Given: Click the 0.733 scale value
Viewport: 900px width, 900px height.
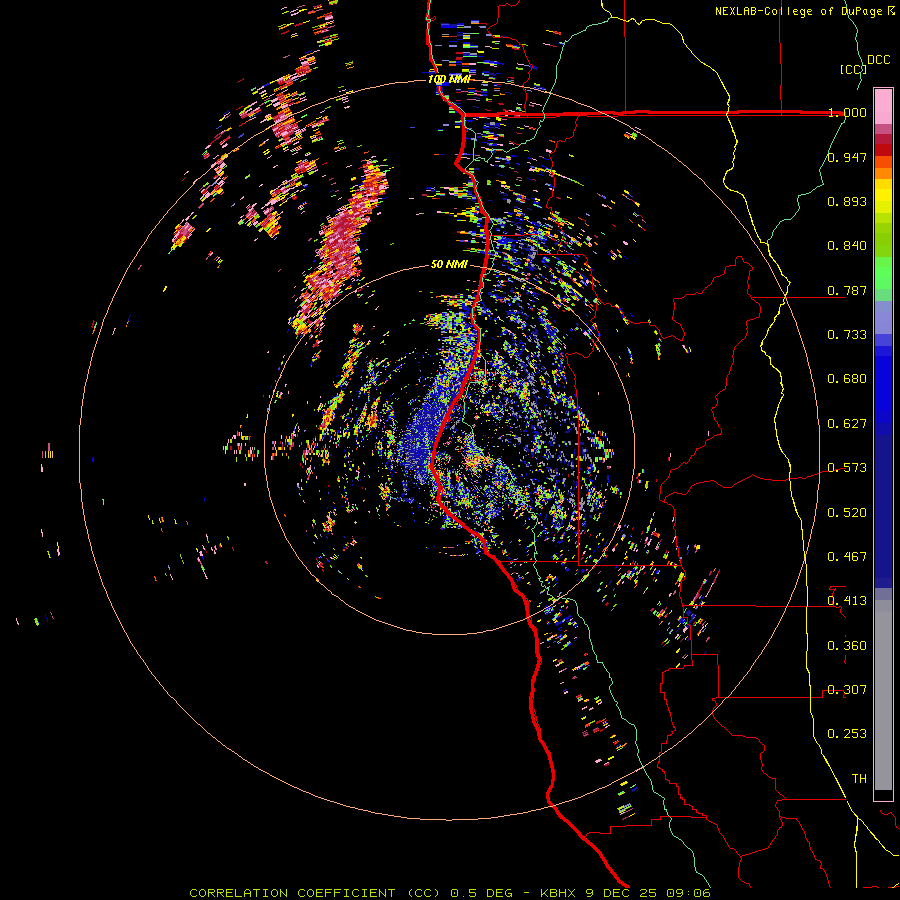Looking at the screenshot, I should [x=847, y=335].
